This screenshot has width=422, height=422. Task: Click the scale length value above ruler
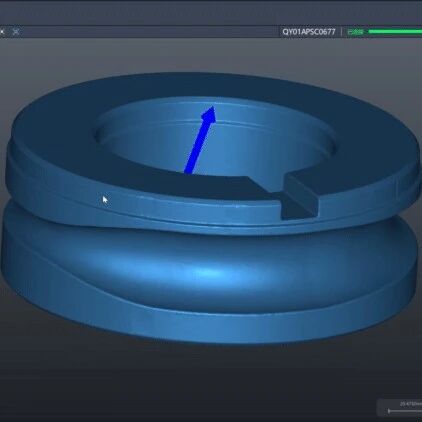[411, 404]
